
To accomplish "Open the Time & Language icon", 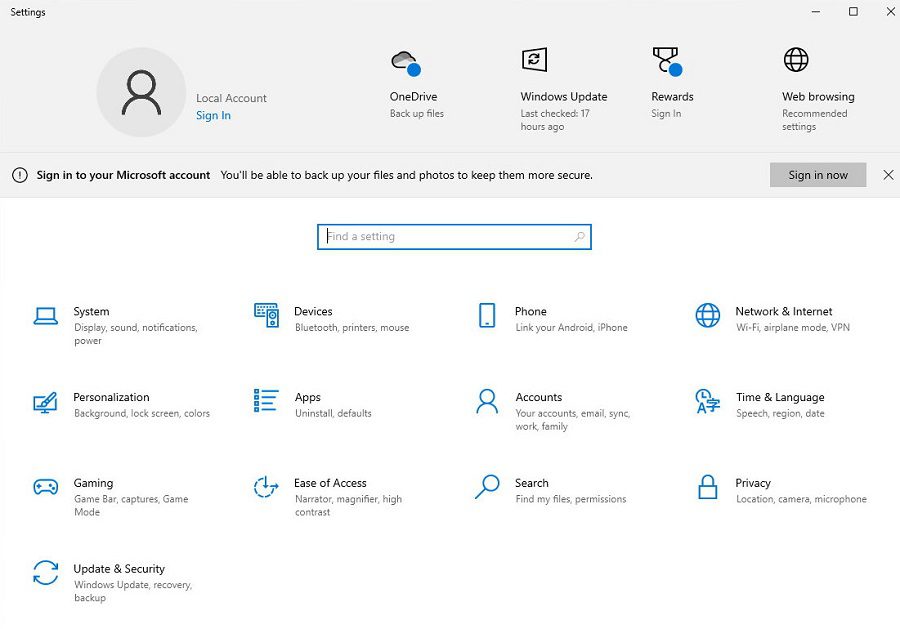I will (x=708, y=401).
